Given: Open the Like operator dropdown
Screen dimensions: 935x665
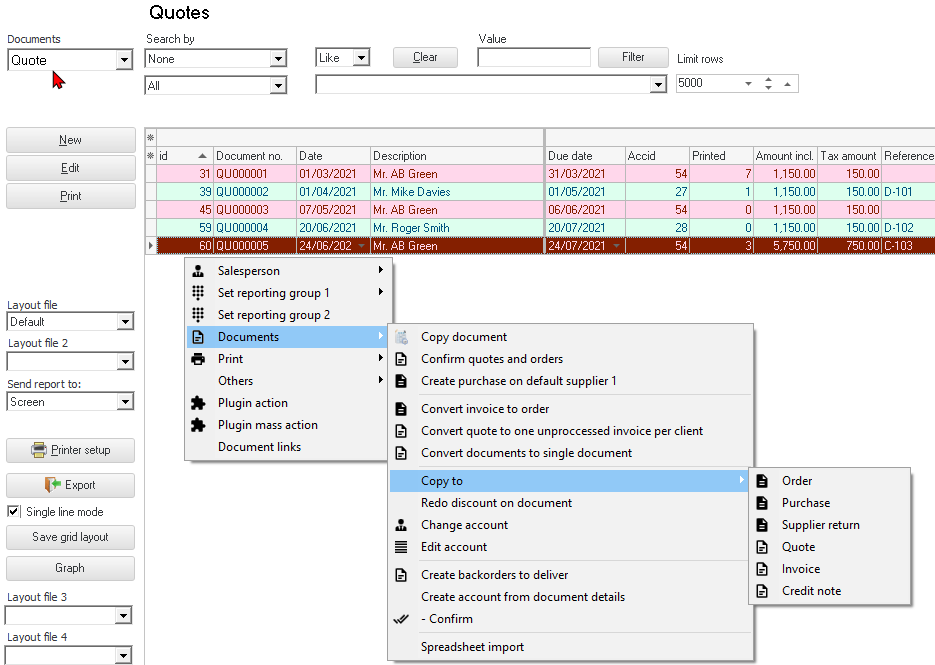Looking at the screenshot, I should click(x=361, y=59).
